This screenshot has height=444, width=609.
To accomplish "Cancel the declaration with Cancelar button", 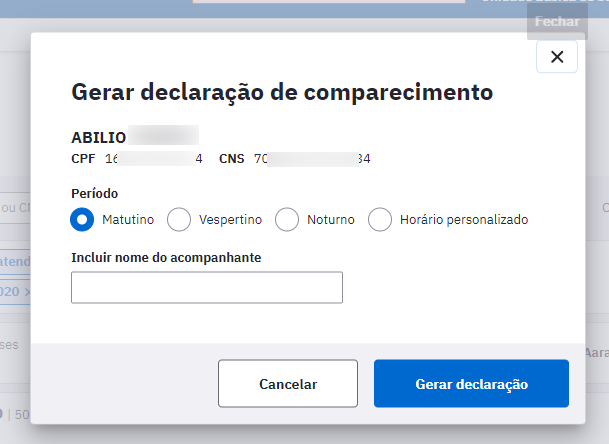I will point(288,383).
